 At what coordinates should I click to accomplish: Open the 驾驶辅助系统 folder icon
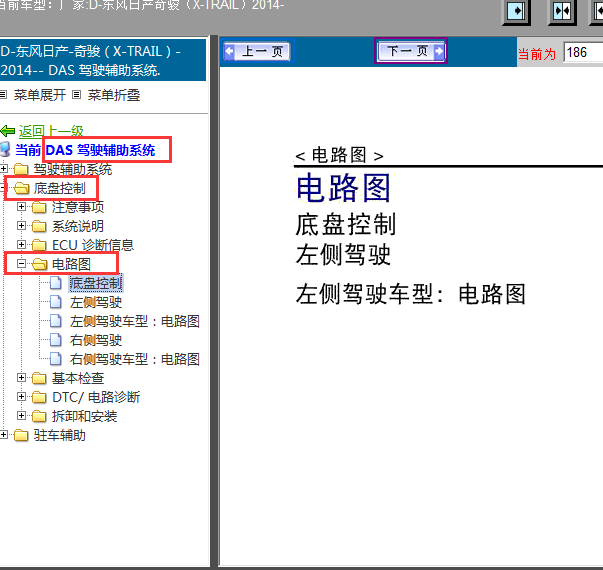(22, 169)
